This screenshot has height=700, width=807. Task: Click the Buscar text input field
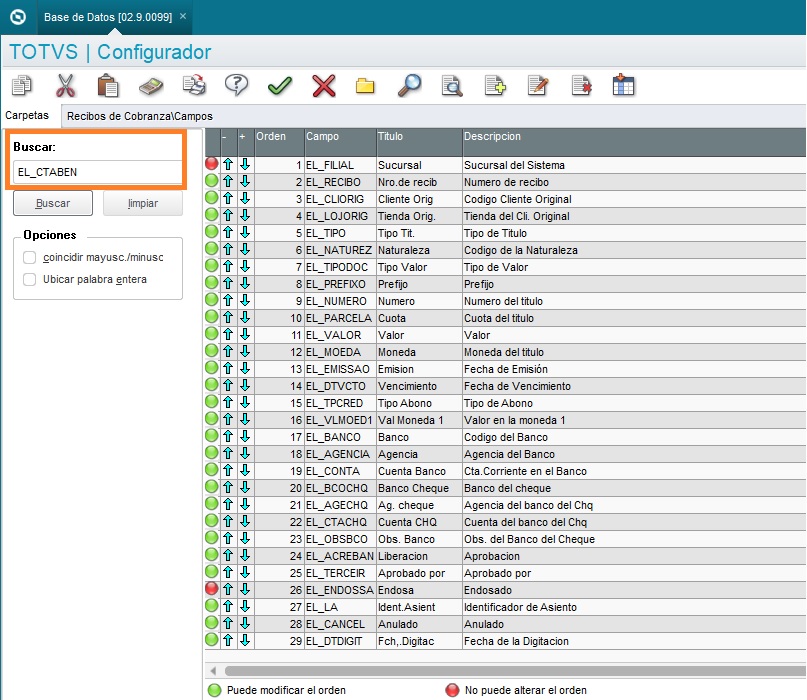coord(98,172)
